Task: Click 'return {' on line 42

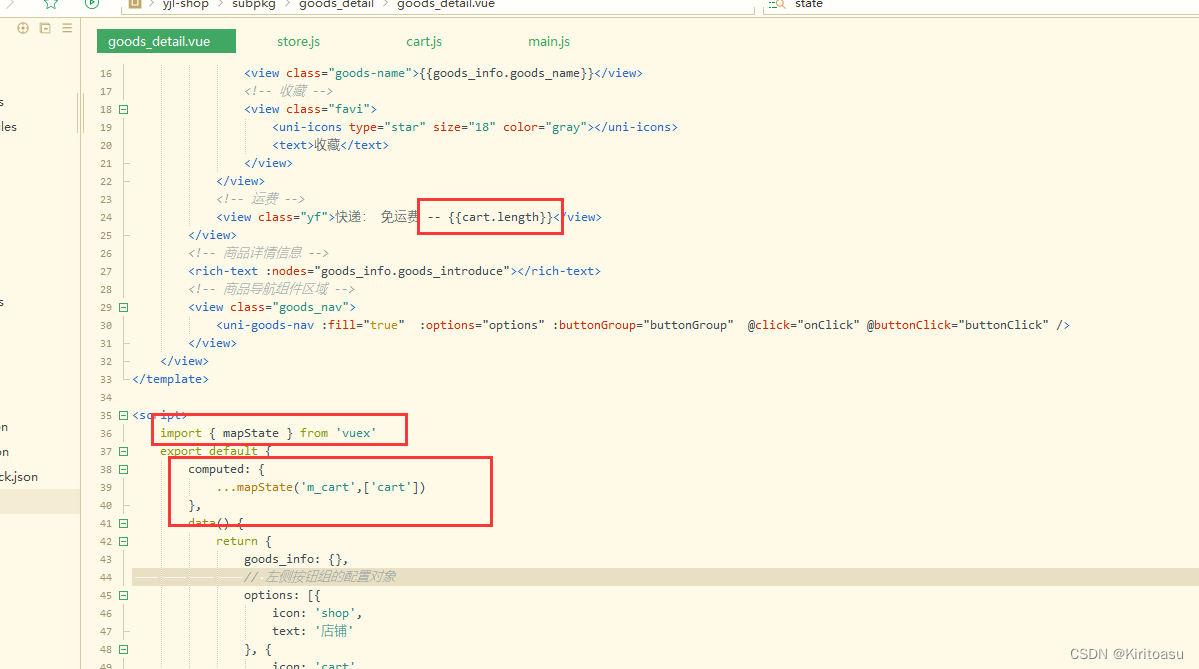Action: tap(244, 541)
